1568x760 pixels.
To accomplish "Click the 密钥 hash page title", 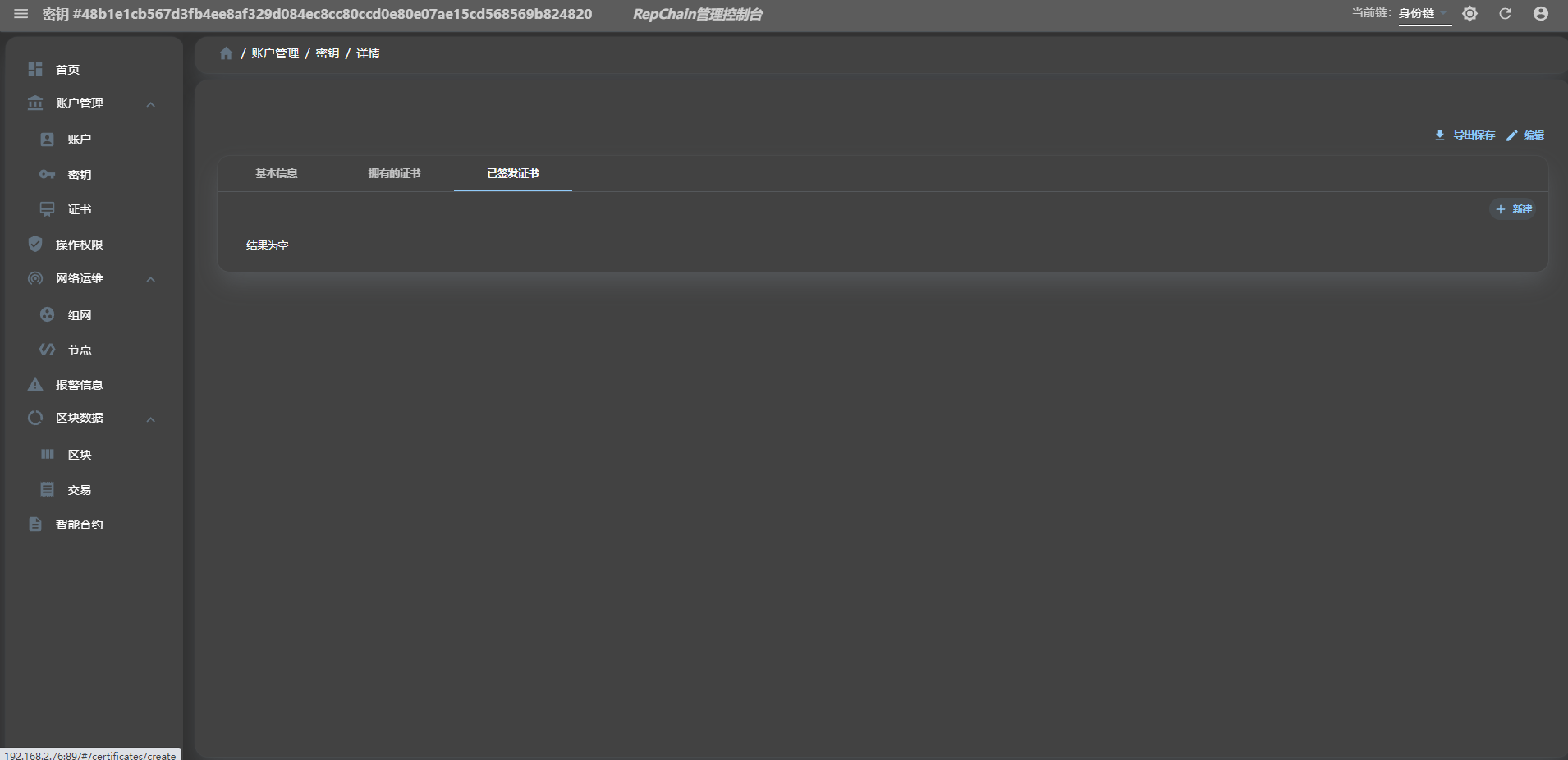I will point(317,14).
